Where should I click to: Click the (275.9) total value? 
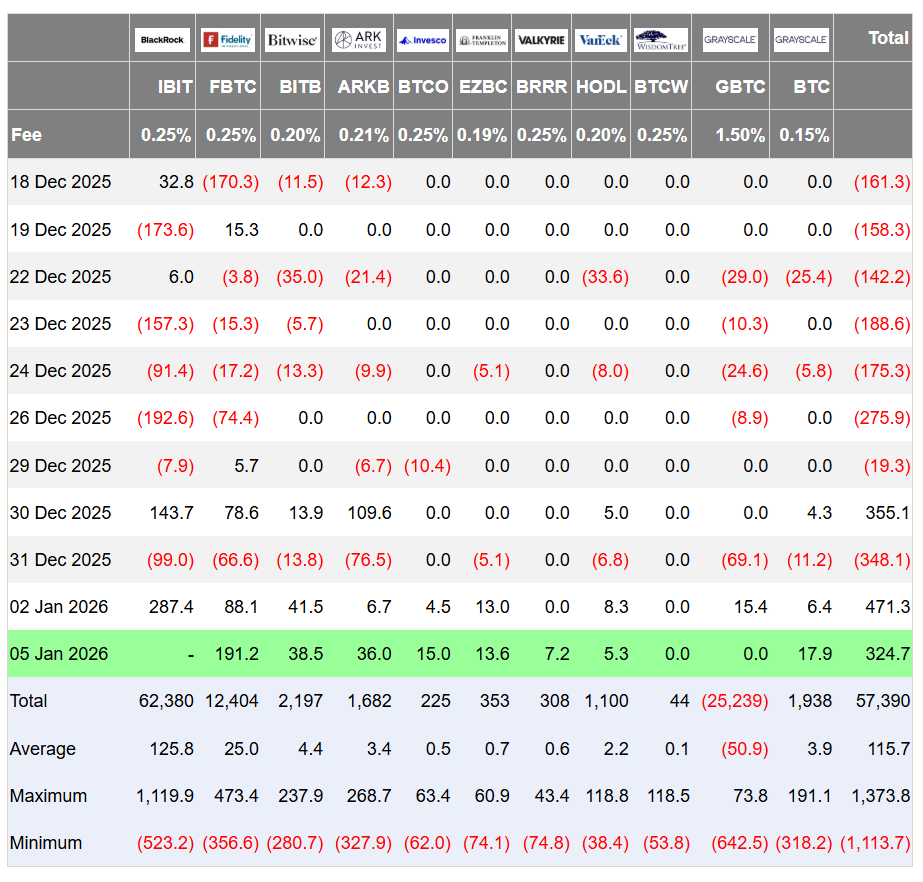pos(882,418)
